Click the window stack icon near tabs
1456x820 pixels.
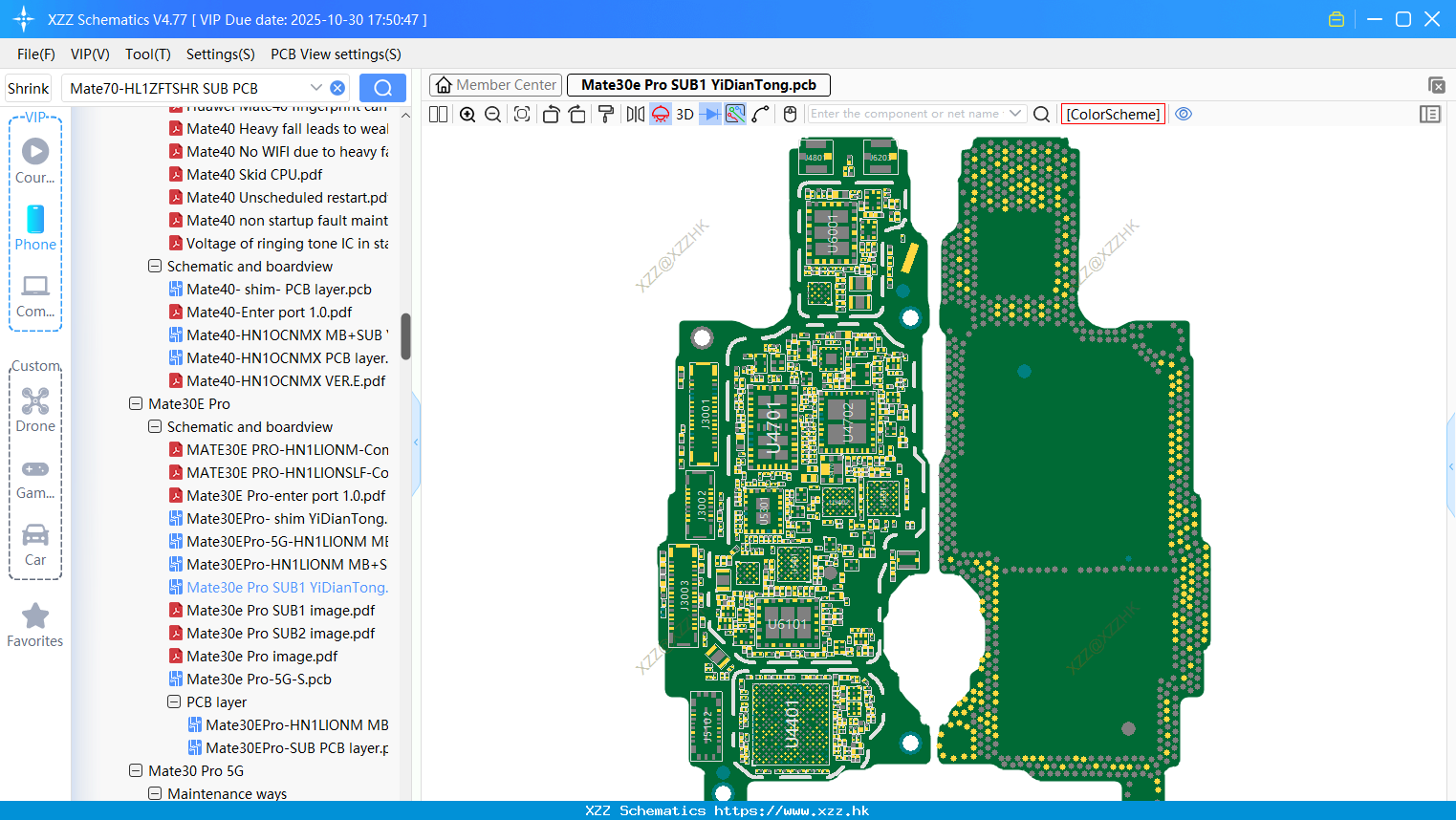click(x=1436, y=85)
